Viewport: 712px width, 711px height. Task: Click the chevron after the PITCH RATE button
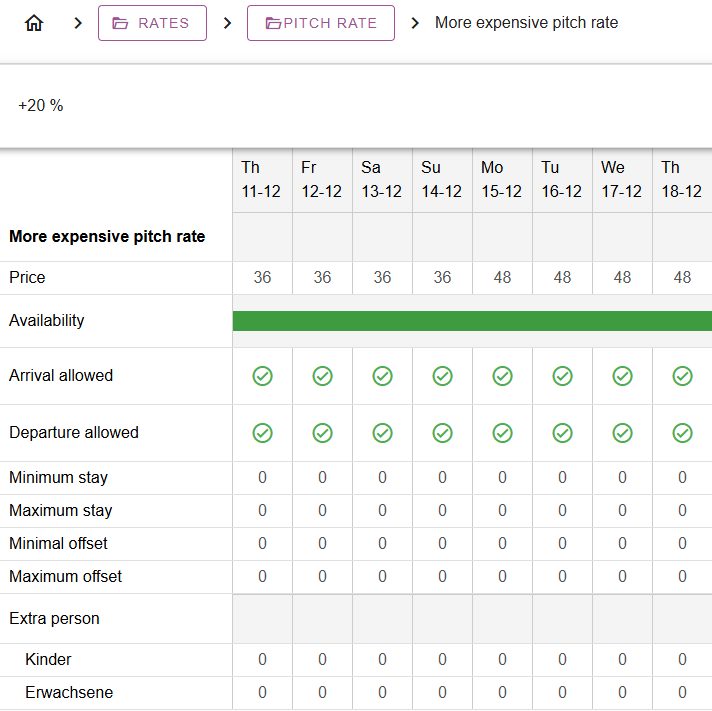pos(415,23)
